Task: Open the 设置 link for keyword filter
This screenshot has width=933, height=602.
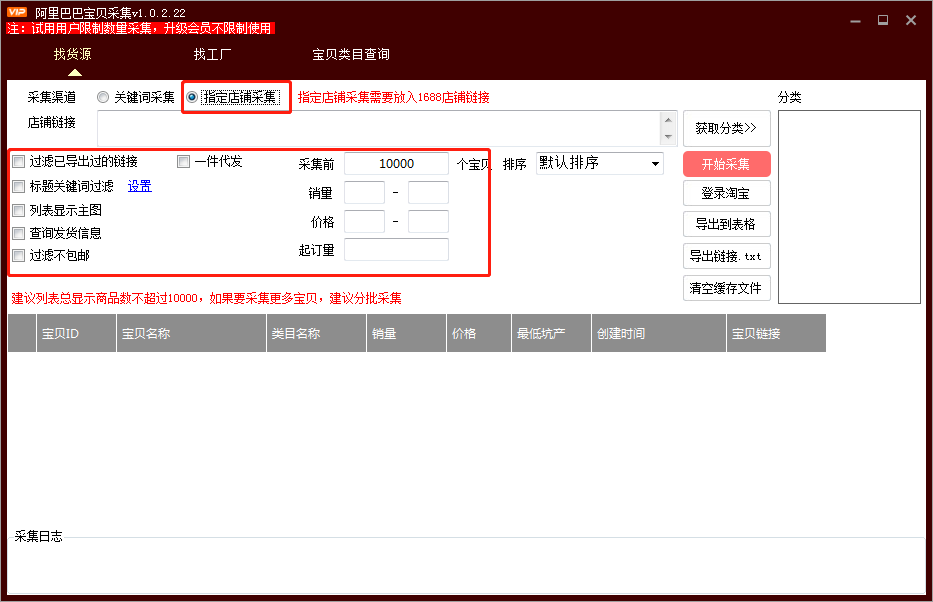Action: click(140, 186)
